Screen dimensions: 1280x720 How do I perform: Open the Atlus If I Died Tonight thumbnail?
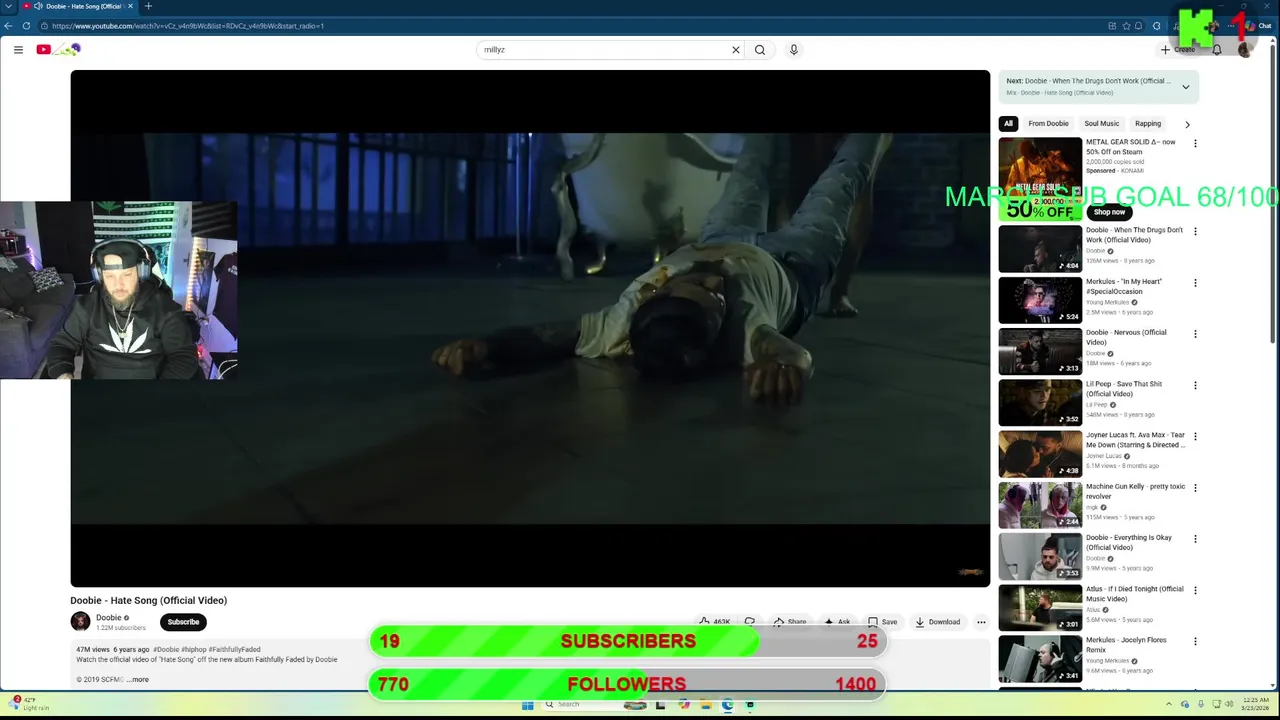pyautogui.click(x=1040, y=607)
